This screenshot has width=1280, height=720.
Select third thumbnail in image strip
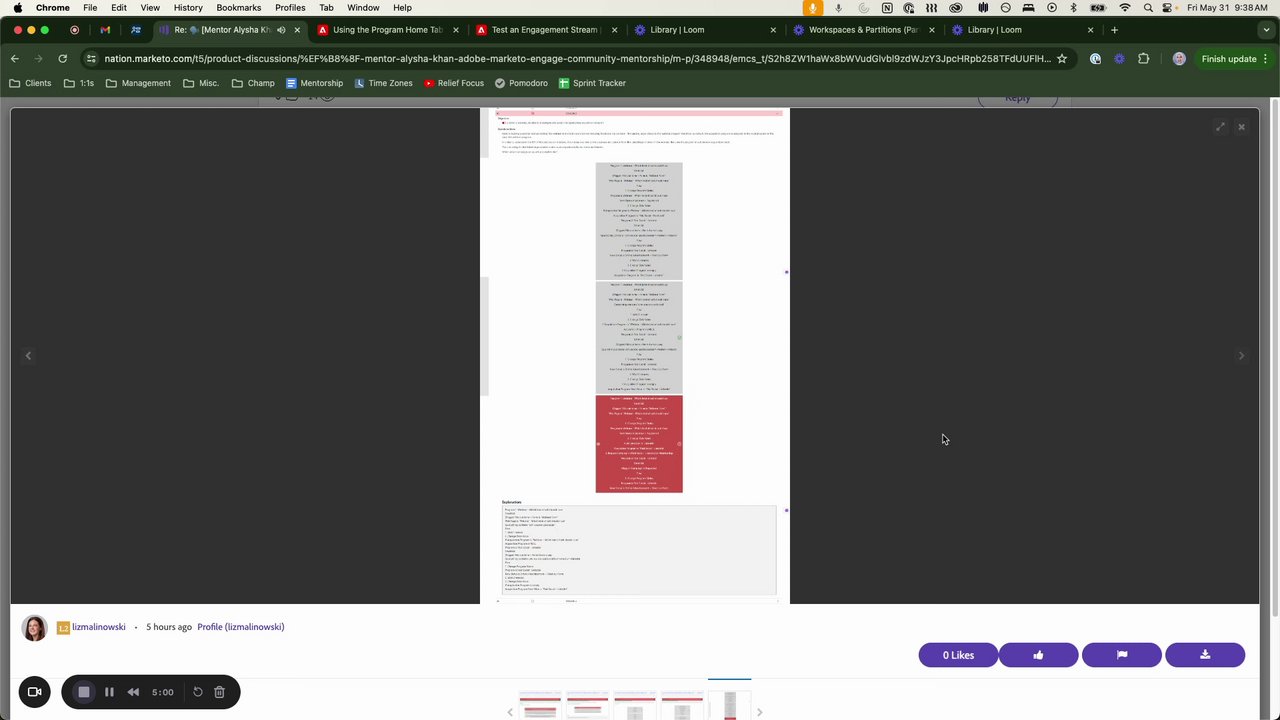tap(634, 705)
